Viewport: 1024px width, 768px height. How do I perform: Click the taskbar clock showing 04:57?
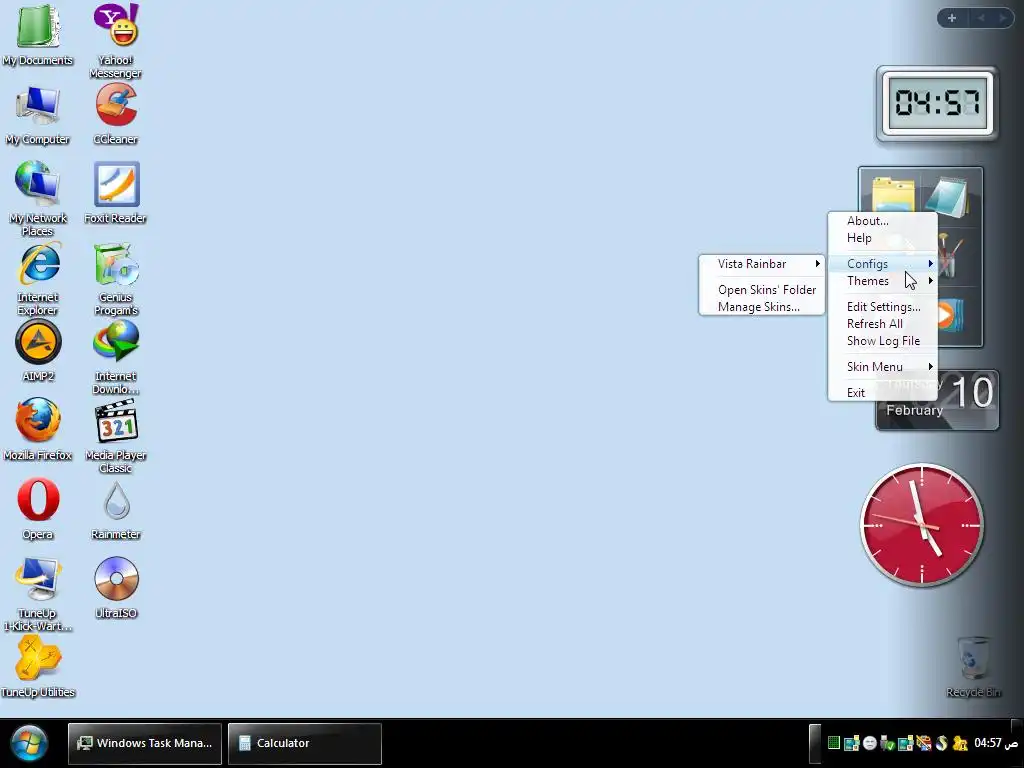point(996,743)
